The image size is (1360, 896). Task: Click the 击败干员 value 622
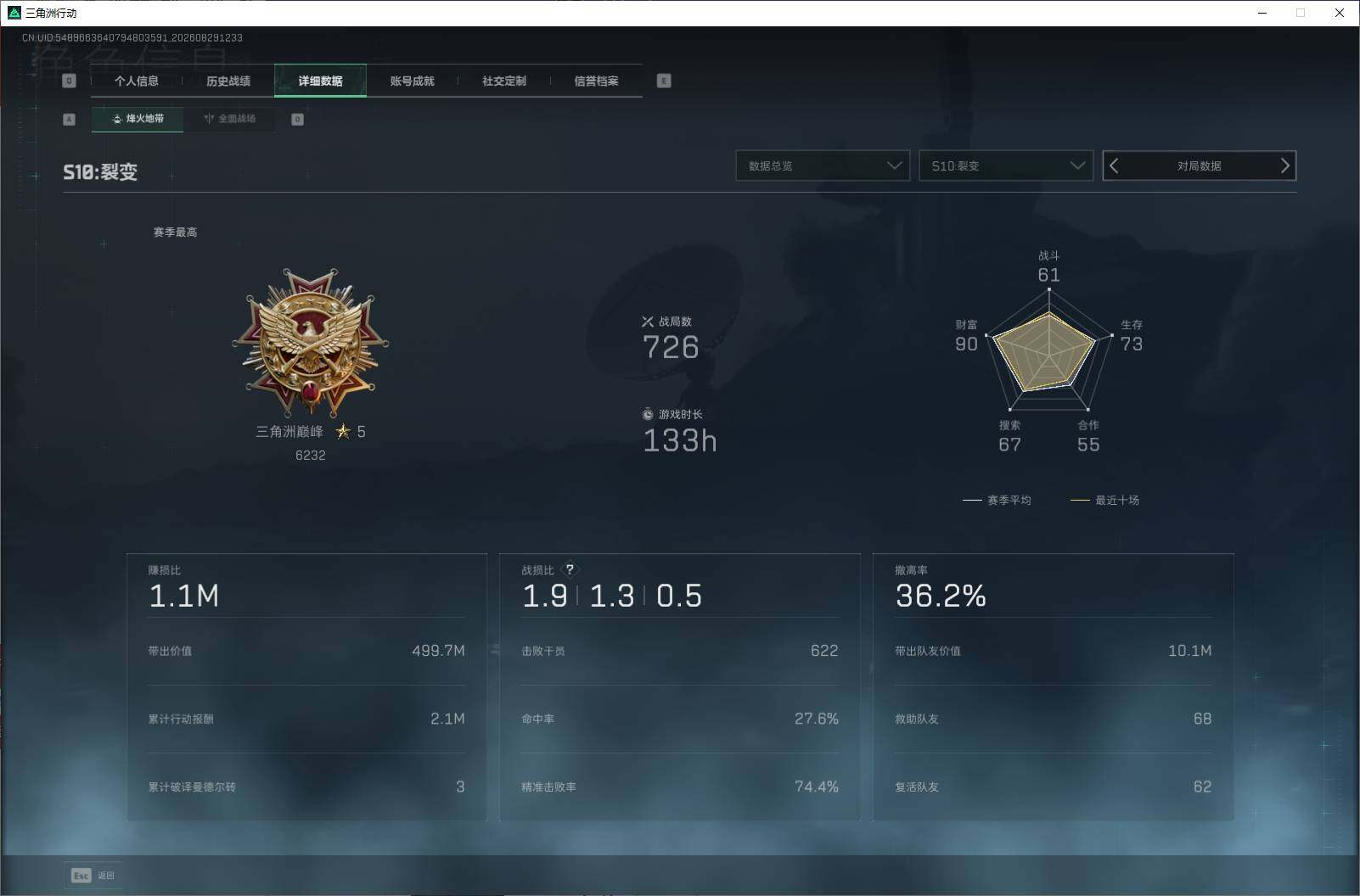click(824, 651)
